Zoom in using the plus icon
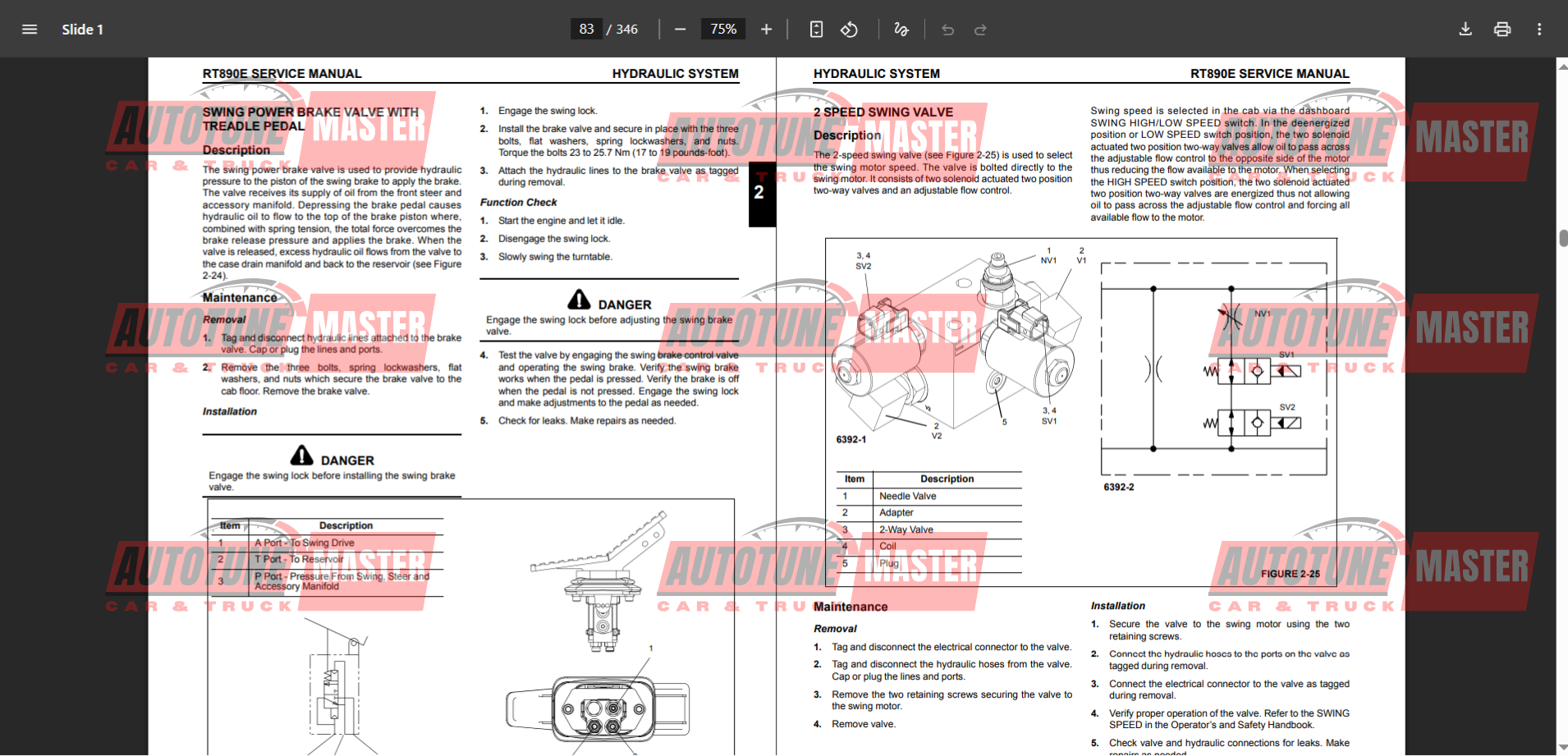Screen dimensions: 1568x756 766,30
